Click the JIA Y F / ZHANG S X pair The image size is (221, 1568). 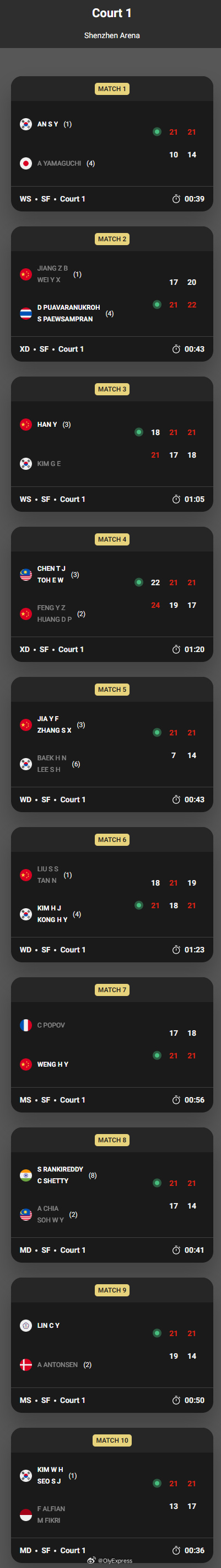click(x=54, y=724)
